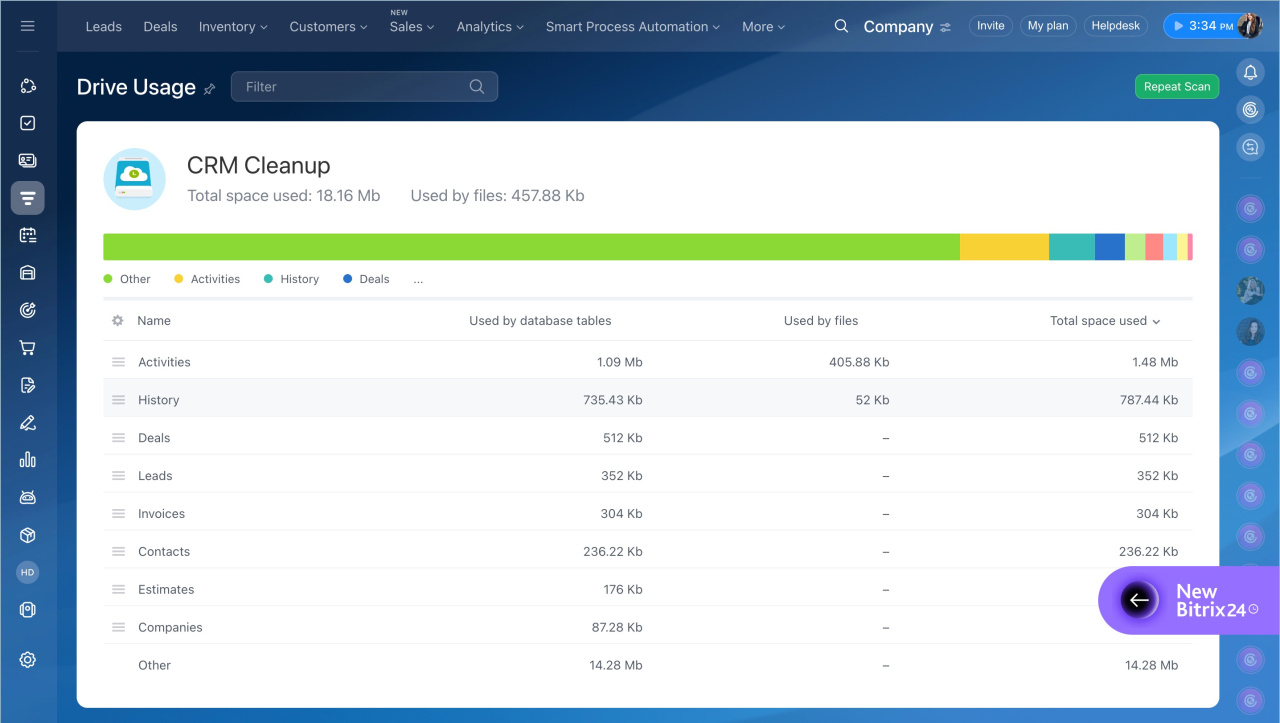Open the analytics bar chart sidebar icon
This screenshot has height=723, width=1280.
point(28,460)
